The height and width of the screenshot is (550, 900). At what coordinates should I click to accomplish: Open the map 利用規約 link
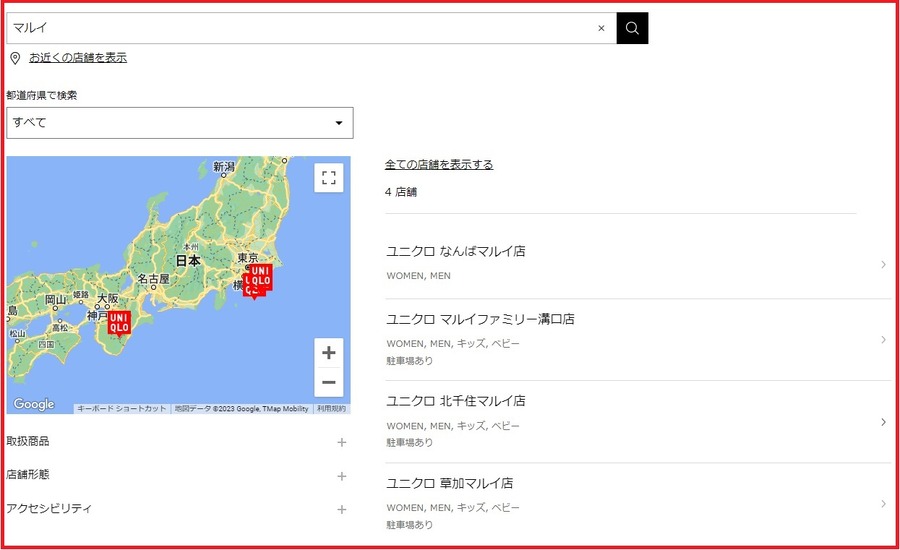point(331,409)
